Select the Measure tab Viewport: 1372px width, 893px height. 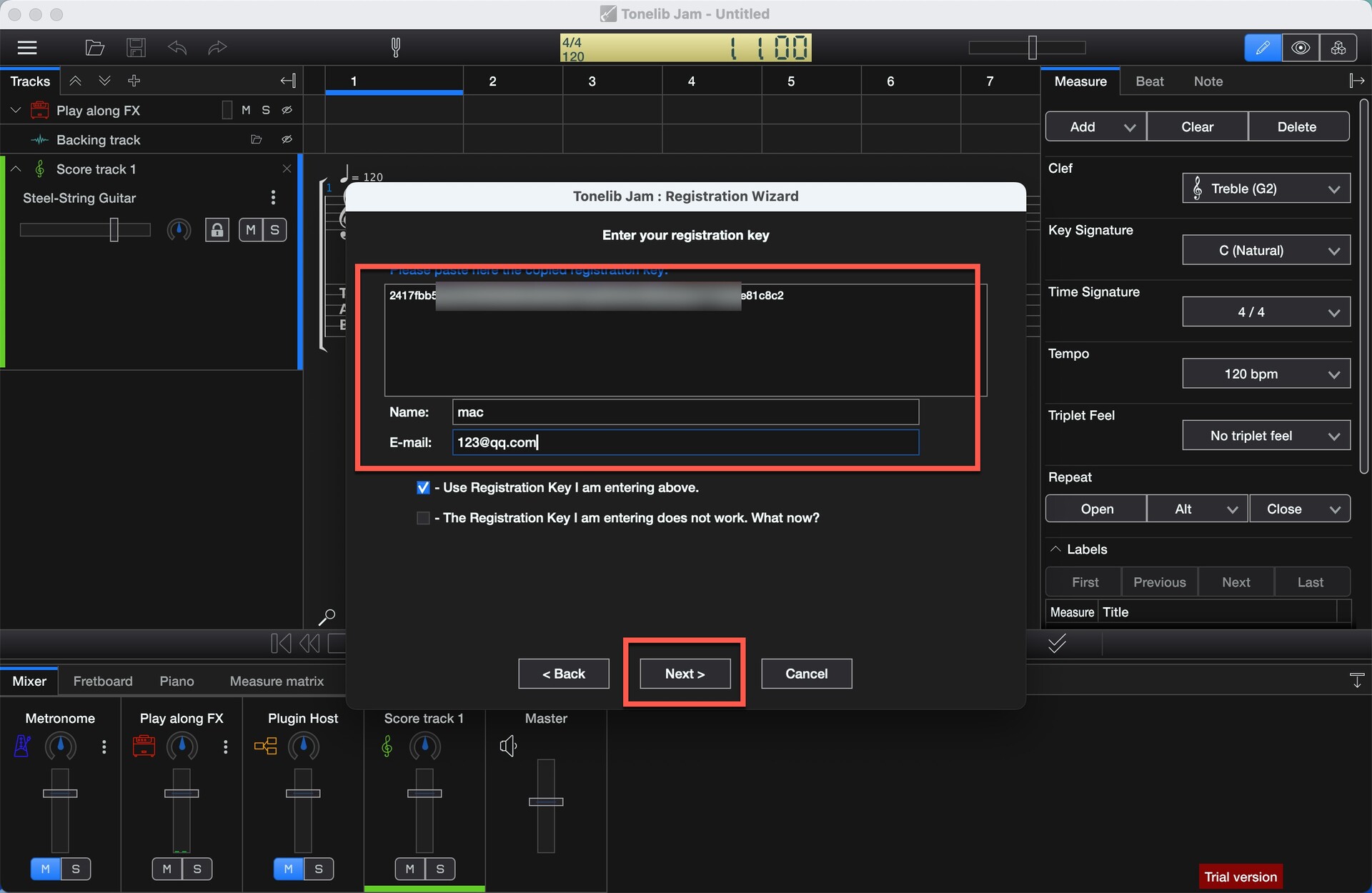[x=1080, y=81]
